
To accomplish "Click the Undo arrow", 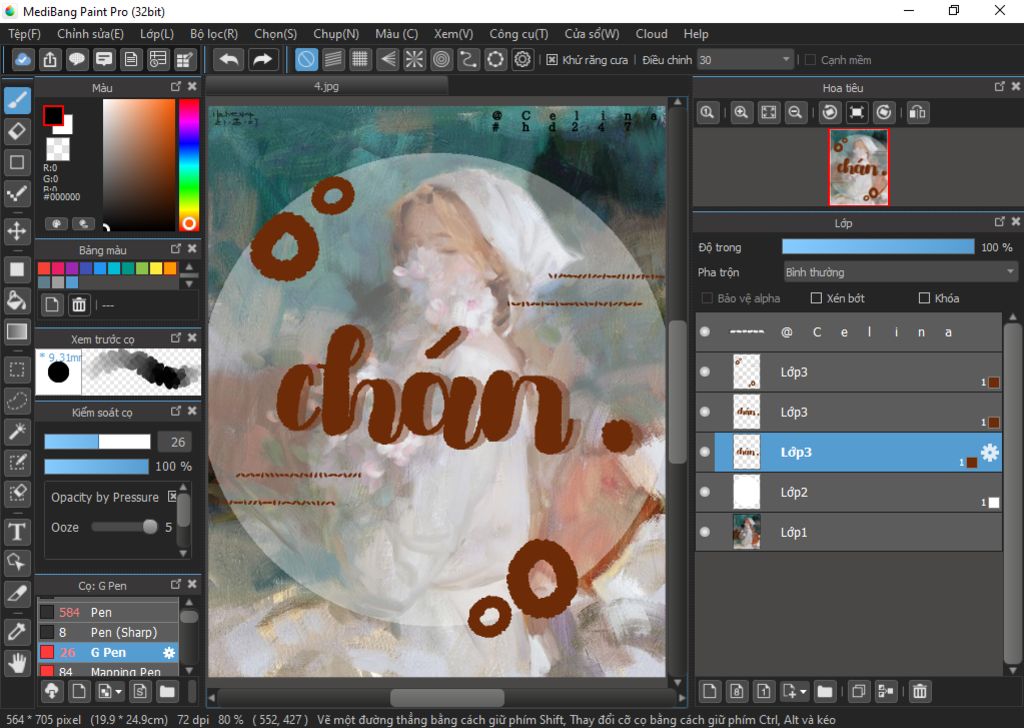I will [229, 59].
